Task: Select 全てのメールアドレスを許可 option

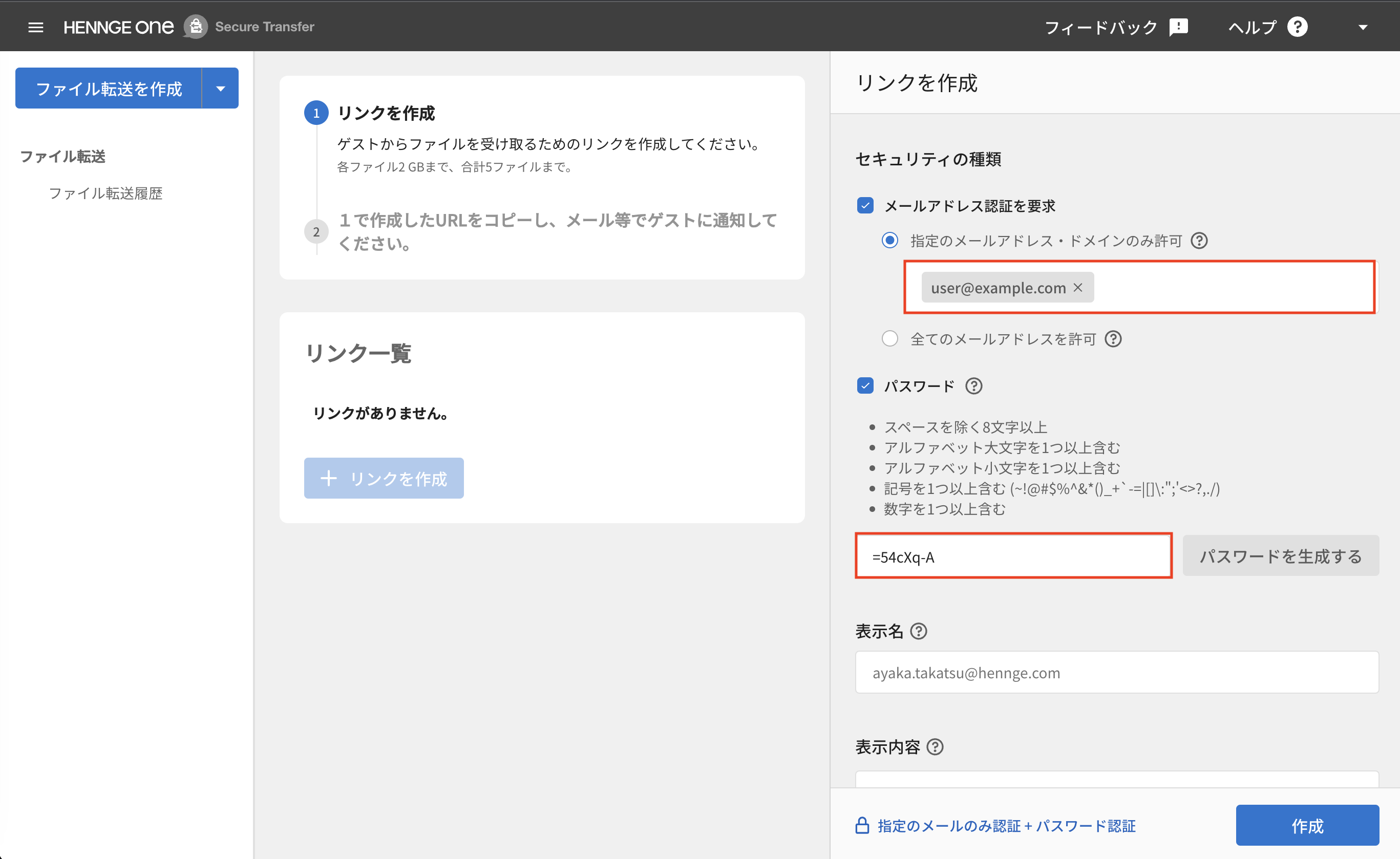Action: click(x=890, y=338)
